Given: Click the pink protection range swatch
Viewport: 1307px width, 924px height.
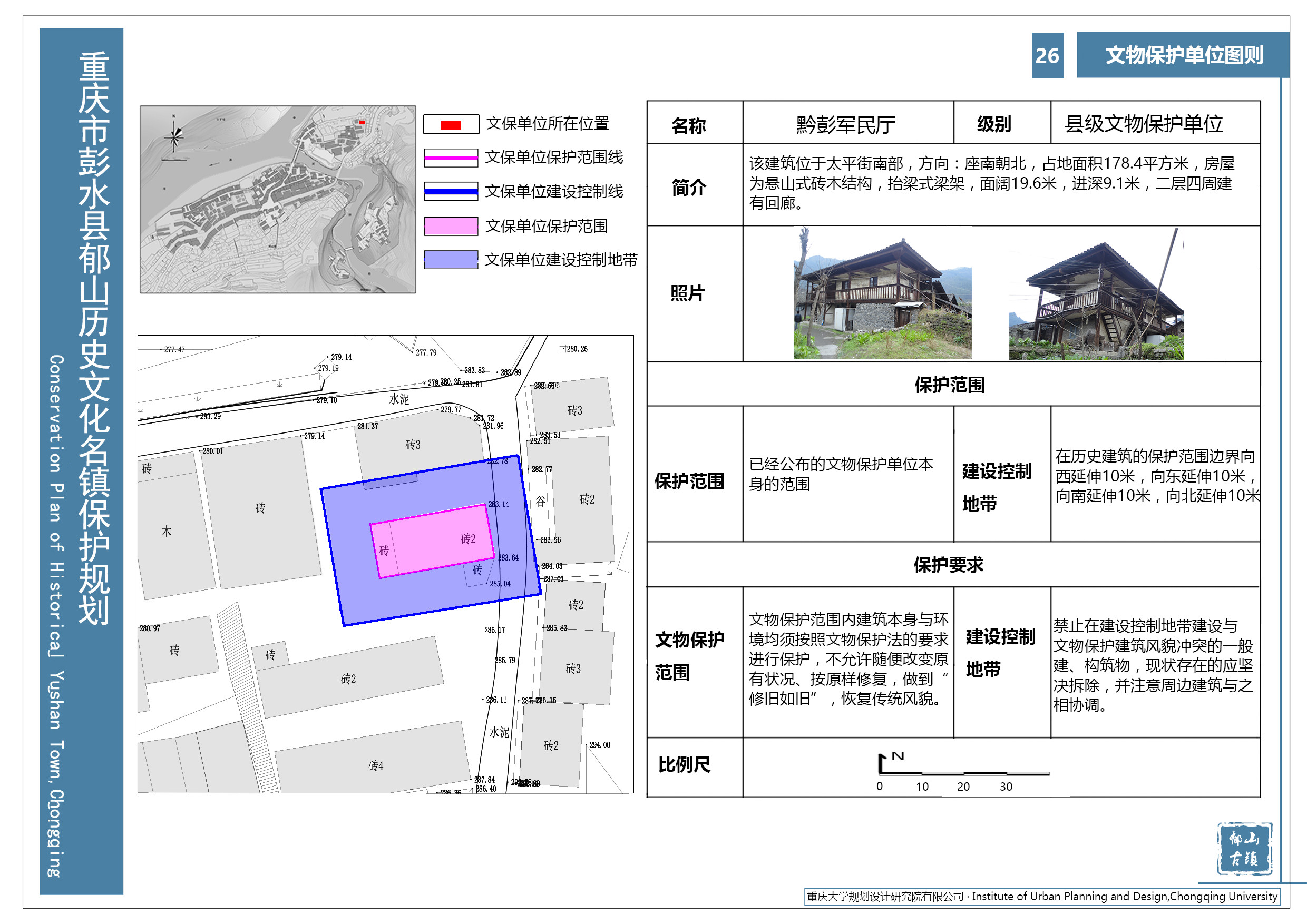Looking at the screenshot, I should [x=450, y=226].
